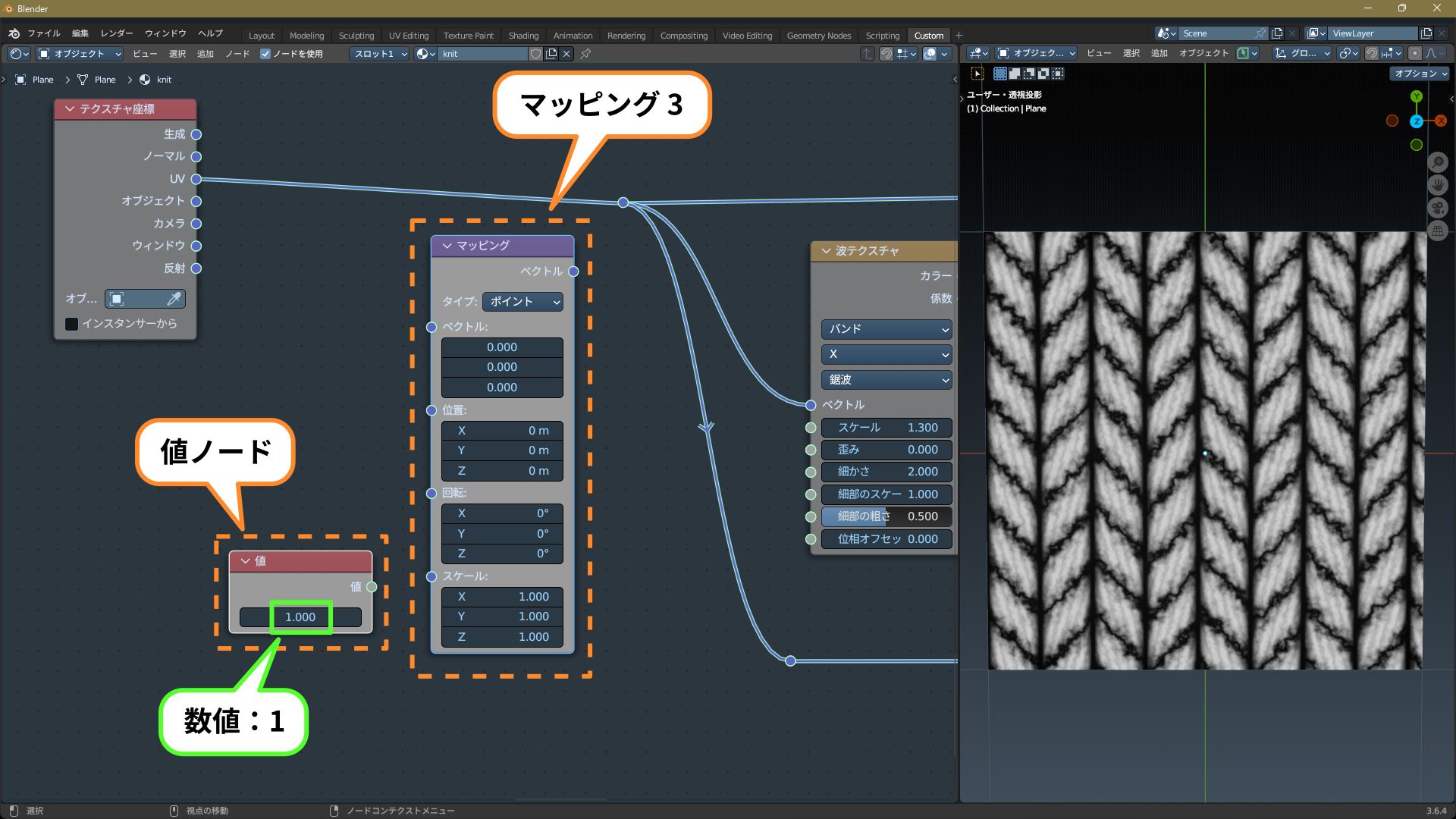Click the pan hand icon in viewport
The image size is (1456, 819).
click(1437, 185)
